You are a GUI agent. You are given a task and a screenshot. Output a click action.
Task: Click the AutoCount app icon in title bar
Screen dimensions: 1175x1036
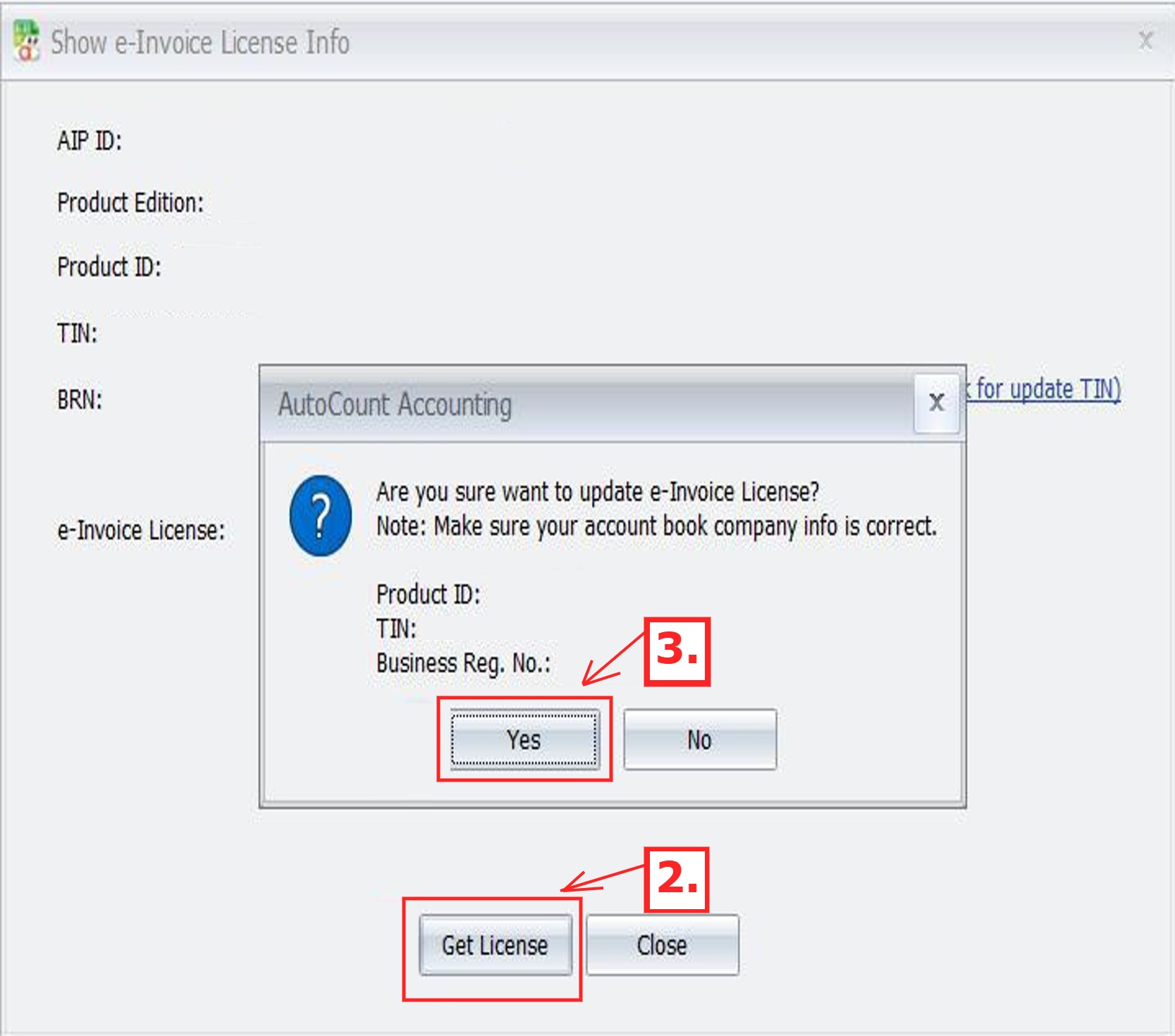[x=26, y=41]
